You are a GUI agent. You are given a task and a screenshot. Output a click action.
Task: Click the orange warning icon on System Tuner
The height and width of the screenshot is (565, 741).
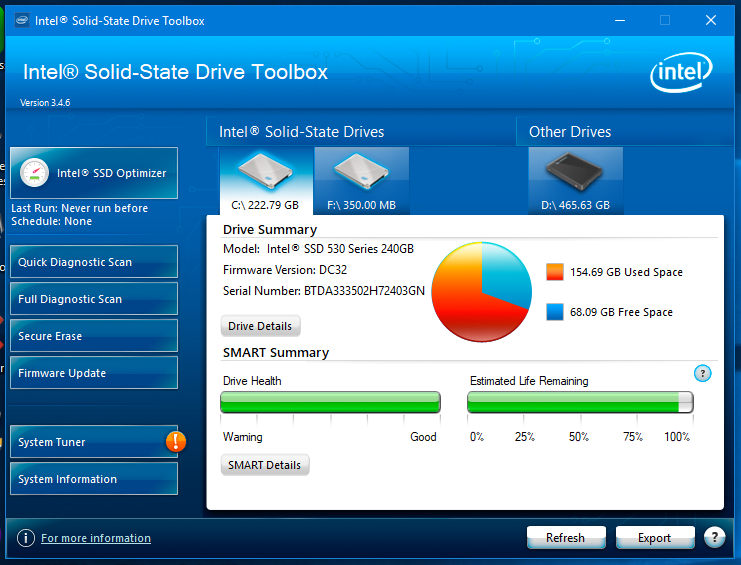point(176,442)
